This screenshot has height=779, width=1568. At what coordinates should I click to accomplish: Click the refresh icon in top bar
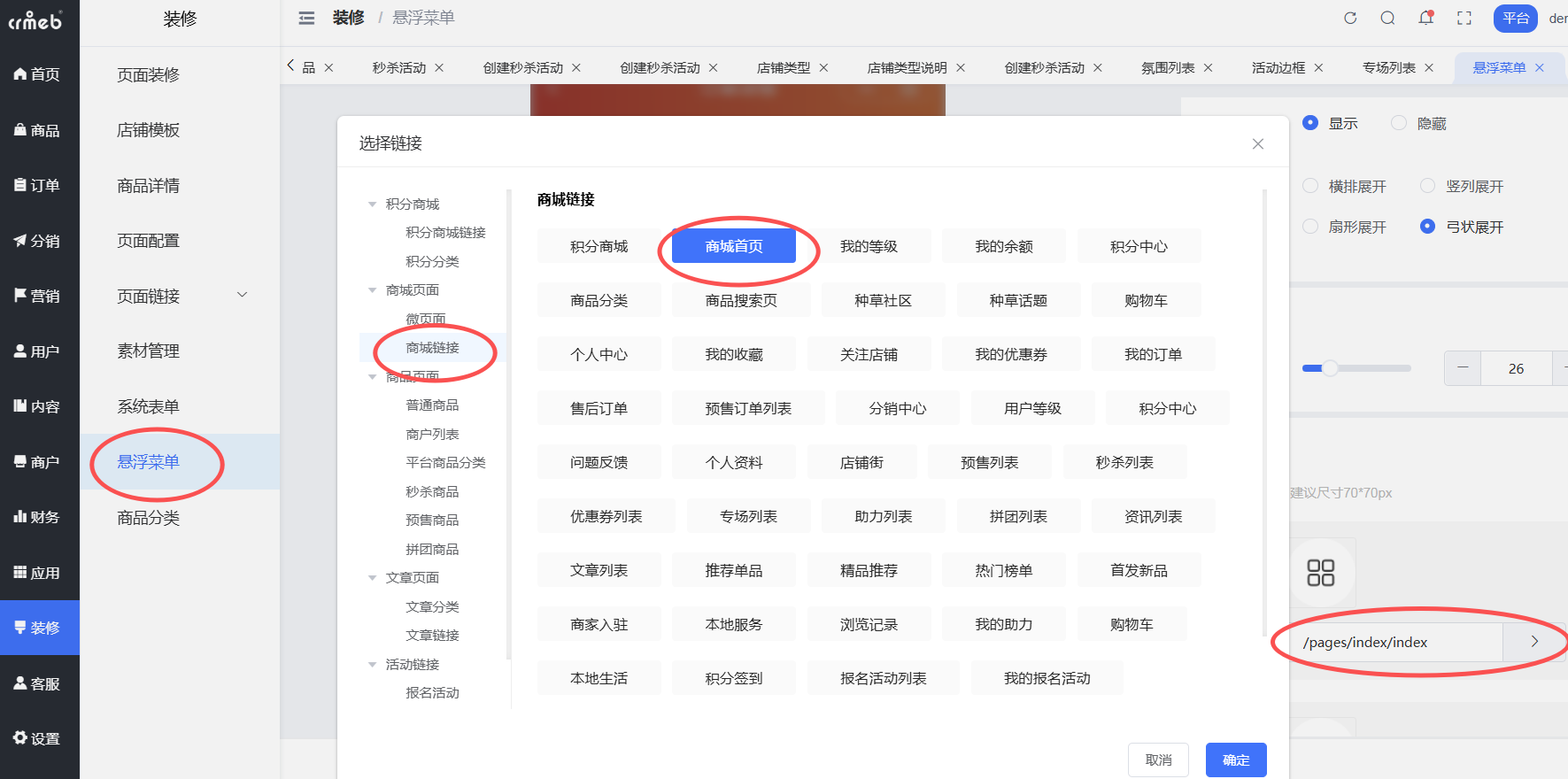pyautogui.click(x=1350, y=18)
